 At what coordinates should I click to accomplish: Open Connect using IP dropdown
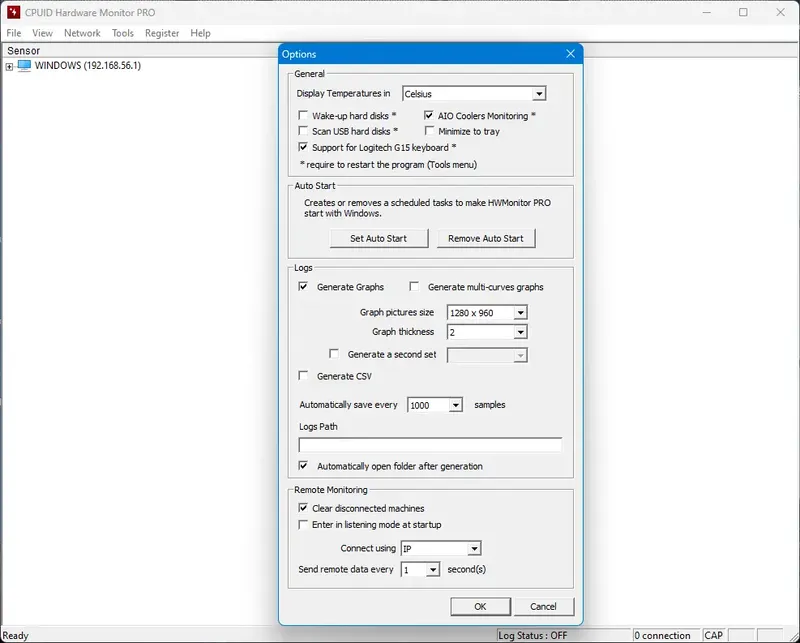pyautogui.click(x=441, y=549)
